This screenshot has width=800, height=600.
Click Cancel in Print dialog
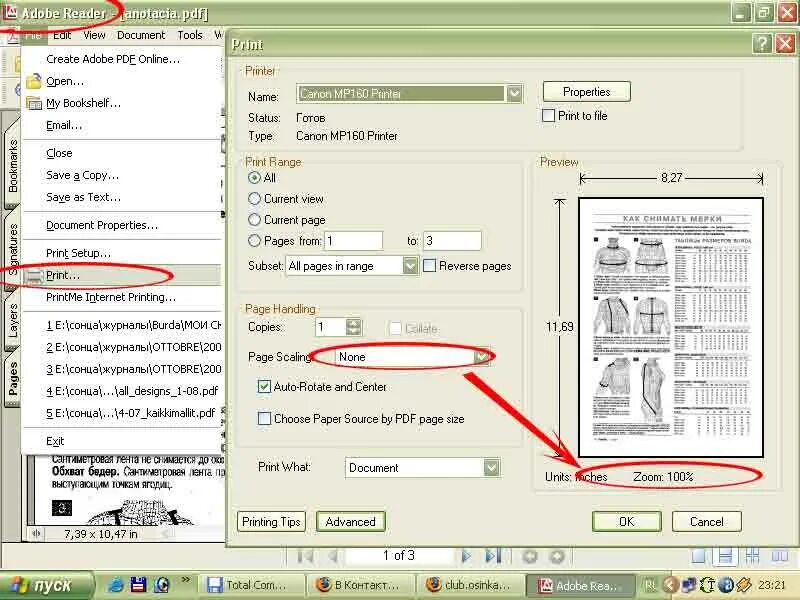click(707, 521)
